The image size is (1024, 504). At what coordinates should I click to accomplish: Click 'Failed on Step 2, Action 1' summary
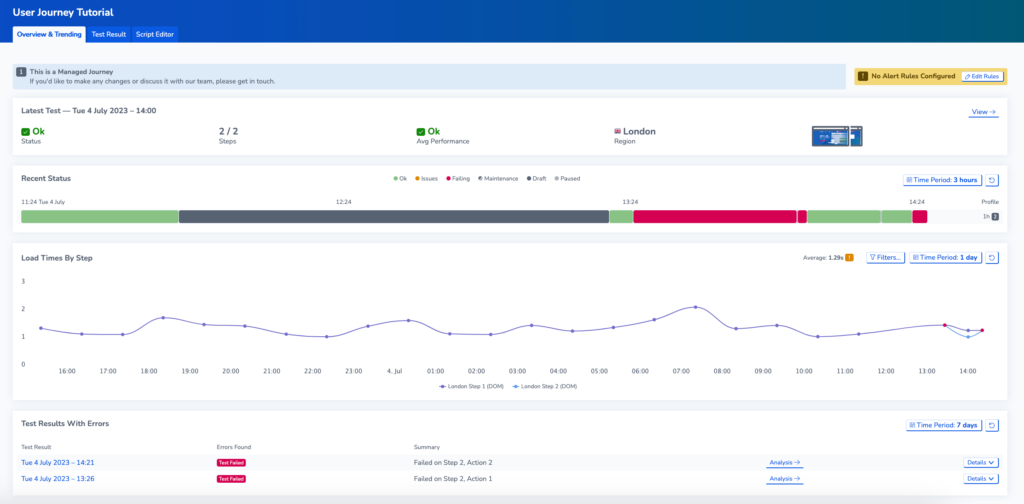coord(453,479)
